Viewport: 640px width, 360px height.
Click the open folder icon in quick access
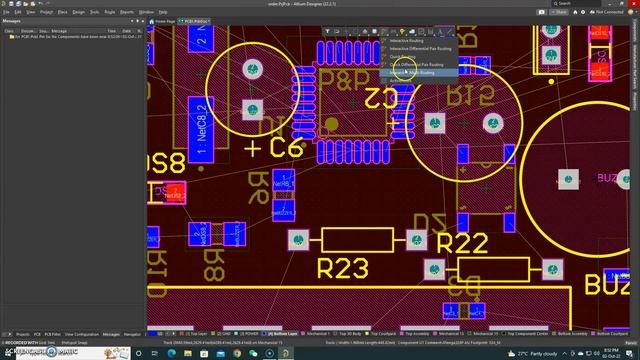[26, 4]
